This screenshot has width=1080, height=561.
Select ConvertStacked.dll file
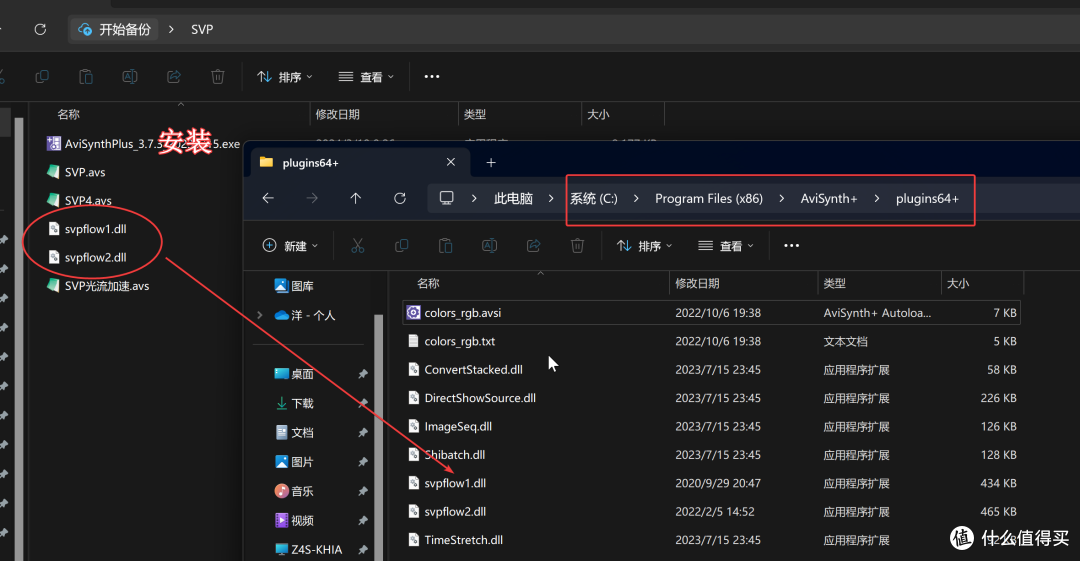pos(711,369)
